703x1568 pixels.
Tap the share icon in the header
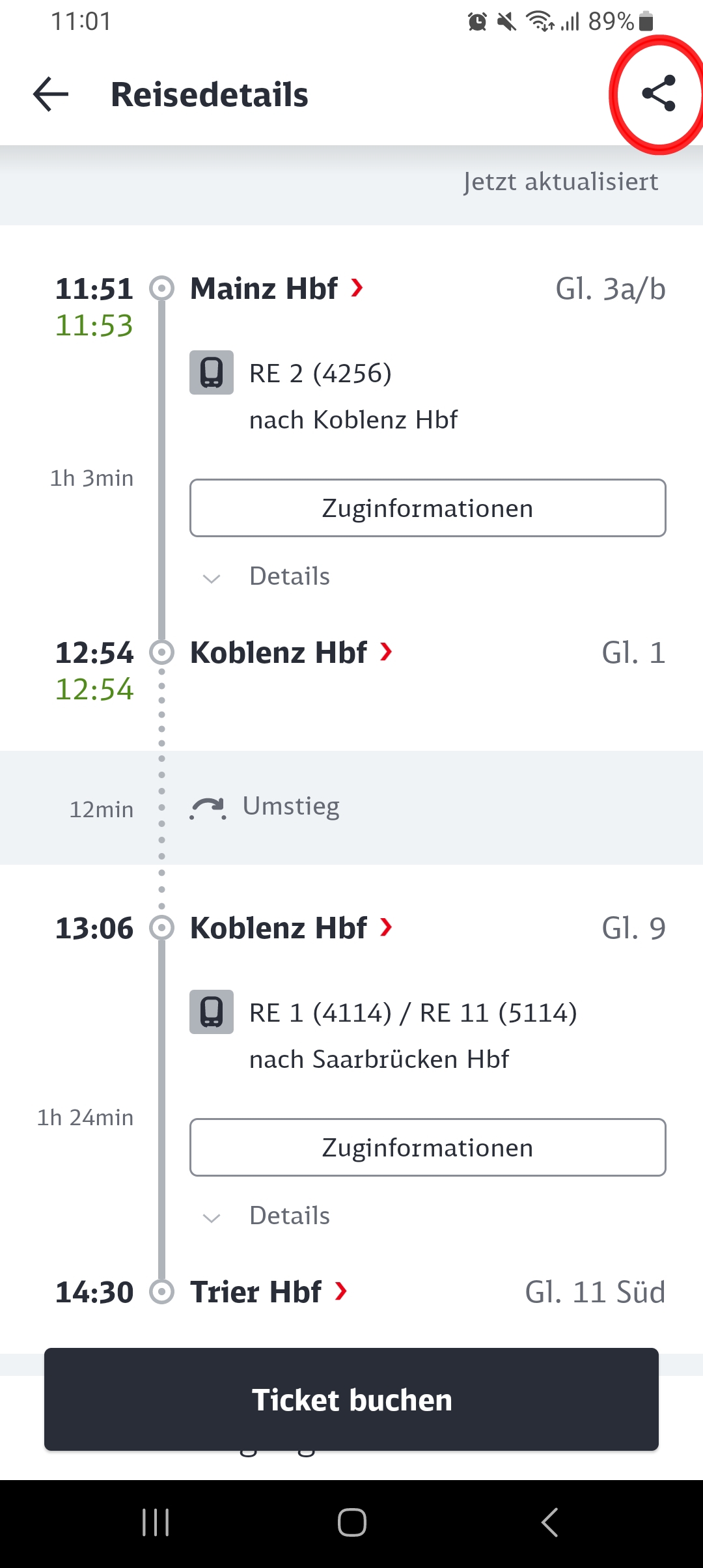(x=658, y=94)
